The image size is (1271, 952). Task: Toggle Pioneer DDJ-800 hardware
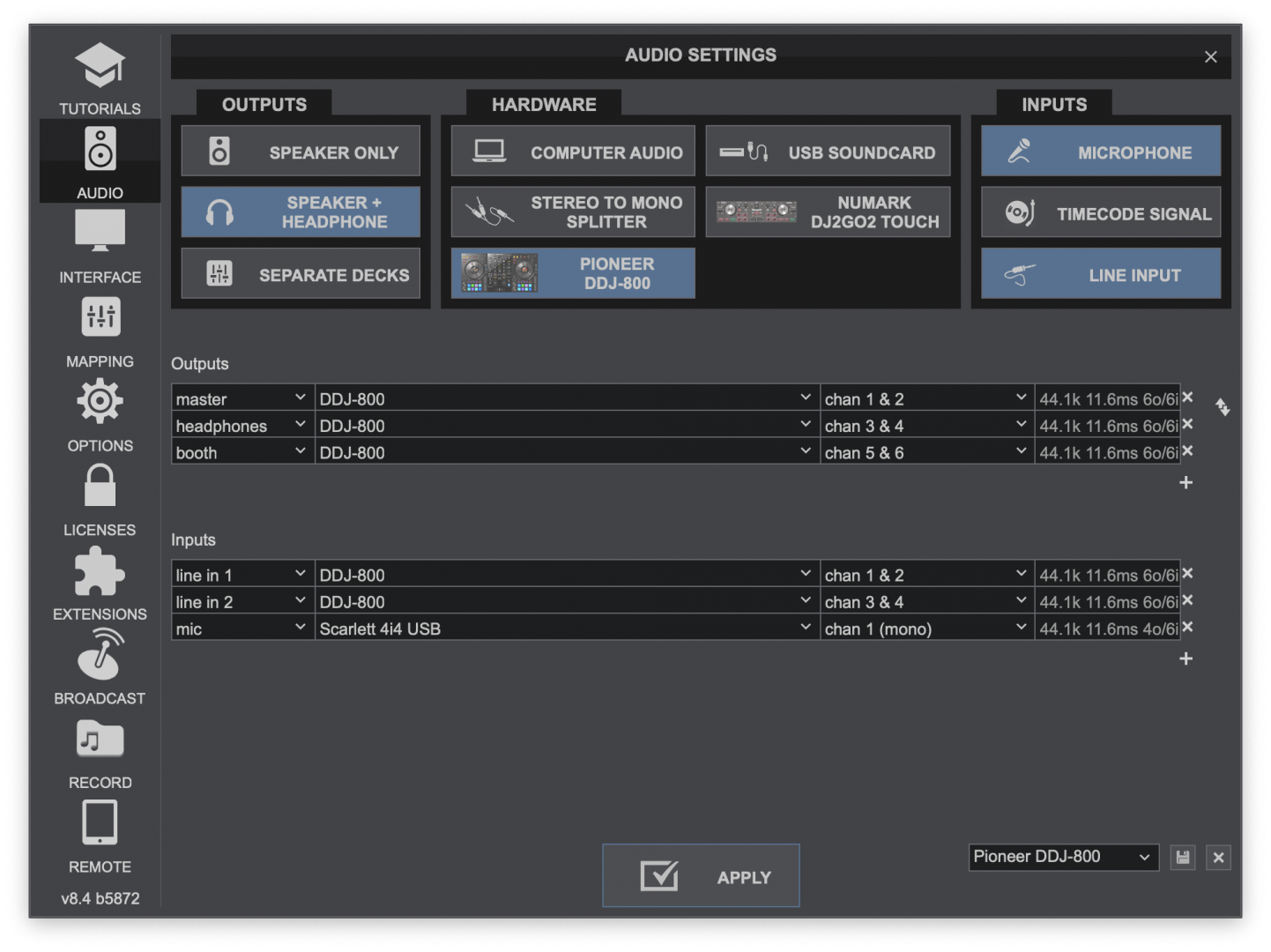point(573,274)
